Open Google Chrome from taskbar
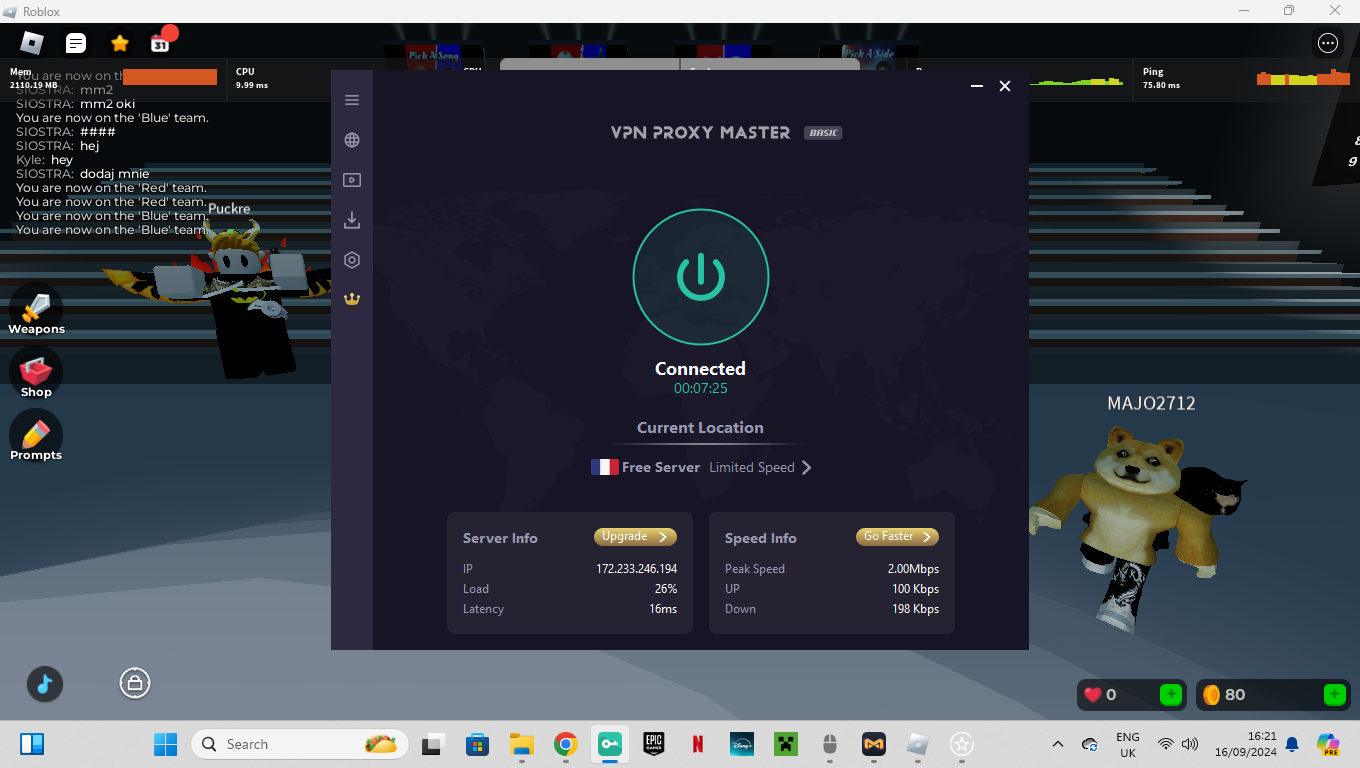The image size is (1360, 768). pos(566,744)
